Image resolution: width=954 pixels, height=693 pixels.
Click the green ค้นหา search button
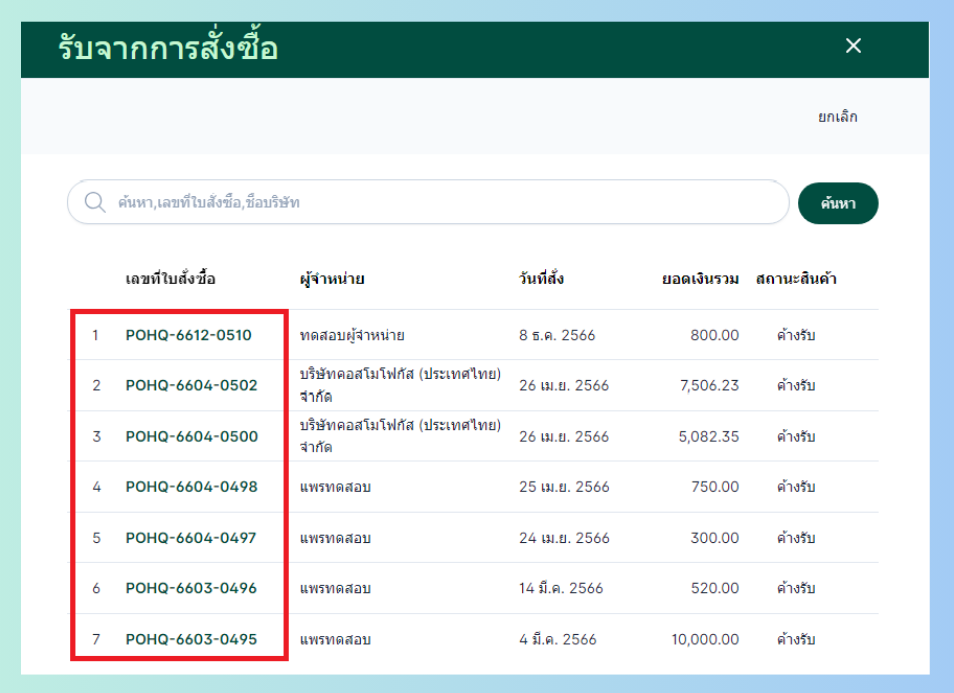click(x=838, y=203)
